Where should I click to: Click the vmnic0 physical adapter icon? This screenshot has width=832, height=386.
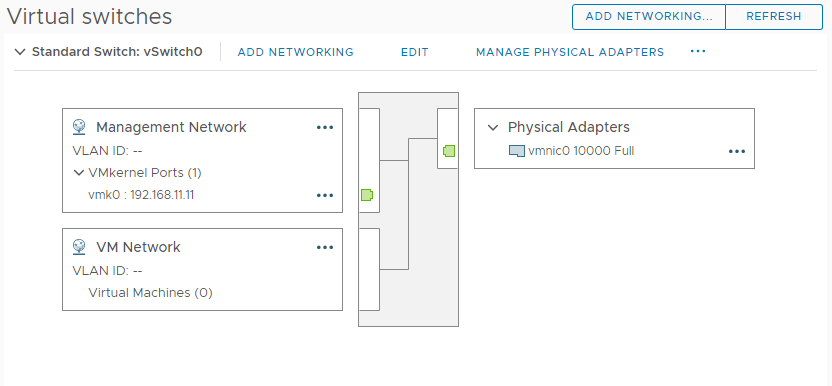517,151
